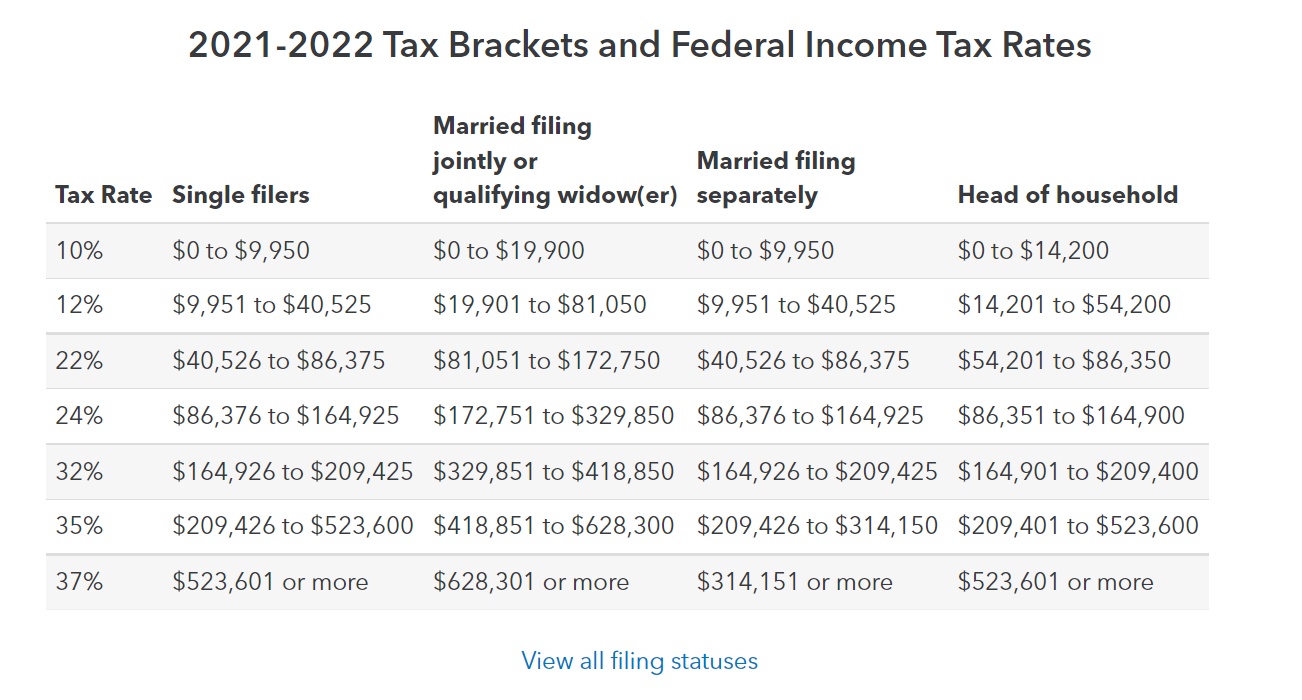The width and height of the screenshot is (1302, 700).
Task: Click the $14,201 to $54,200 cell
Action: [x=1063, y=305]
